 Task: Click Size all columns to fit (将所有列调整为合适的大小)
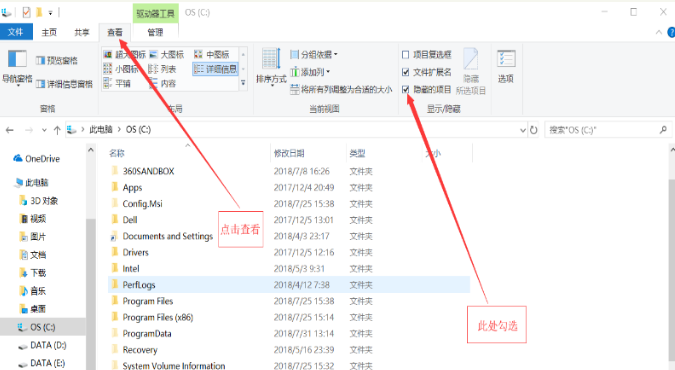point(341,89)
